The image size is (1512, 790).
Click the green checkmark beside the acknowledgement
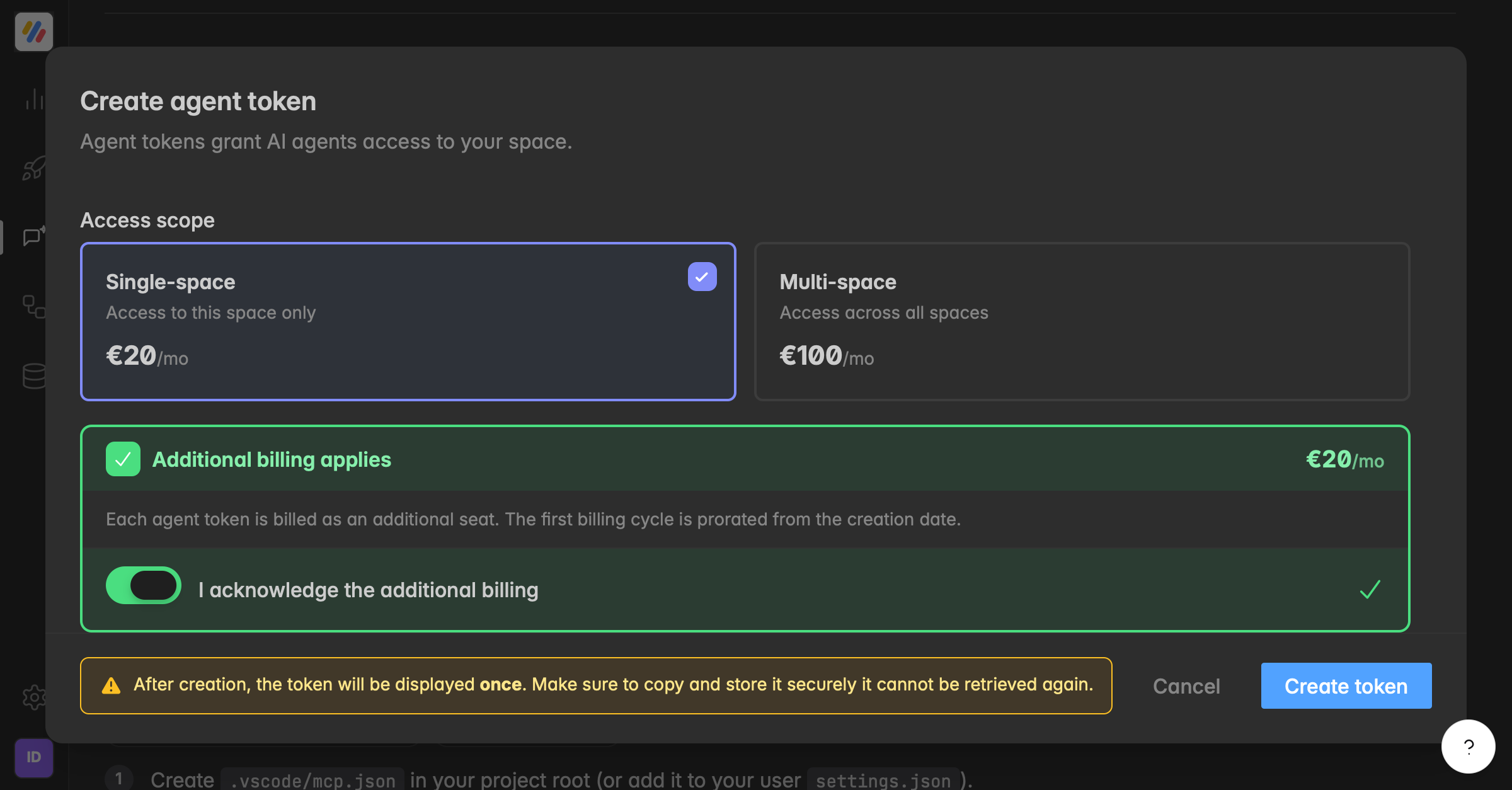coord(1370,590)
